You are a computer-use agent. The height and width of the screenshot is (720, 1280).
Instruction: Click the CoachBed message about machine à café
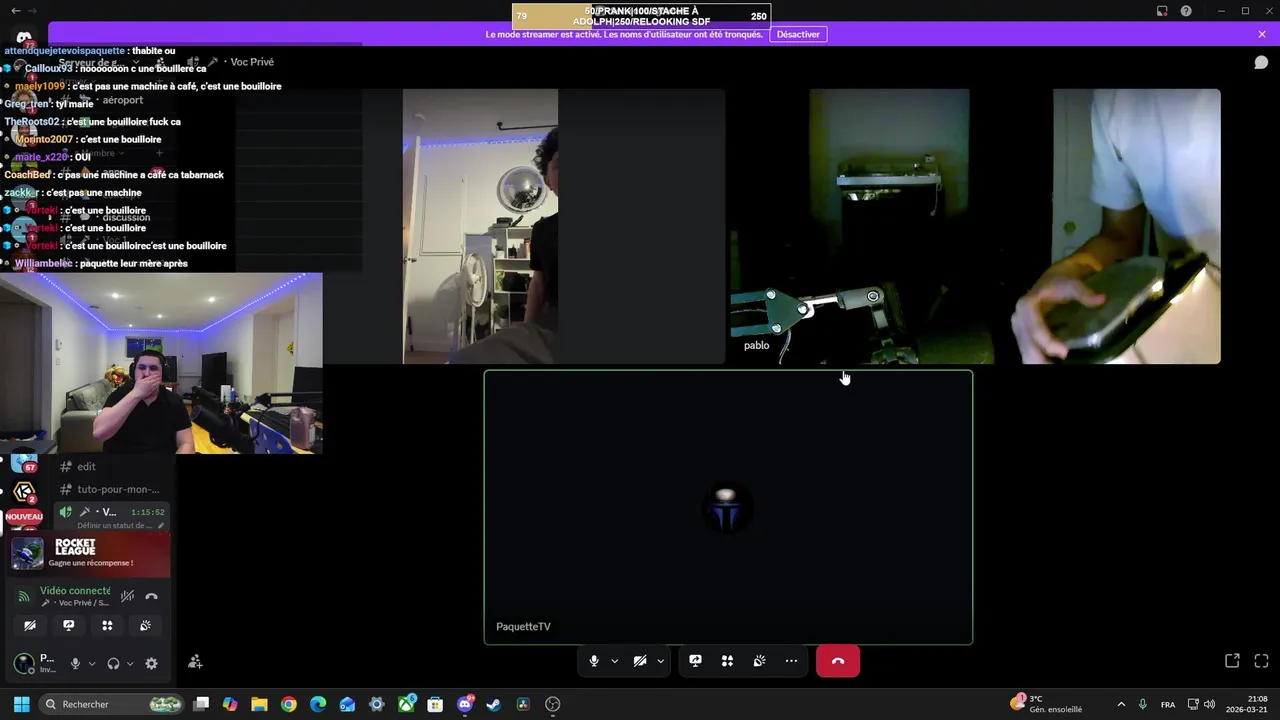pos(114,175)
